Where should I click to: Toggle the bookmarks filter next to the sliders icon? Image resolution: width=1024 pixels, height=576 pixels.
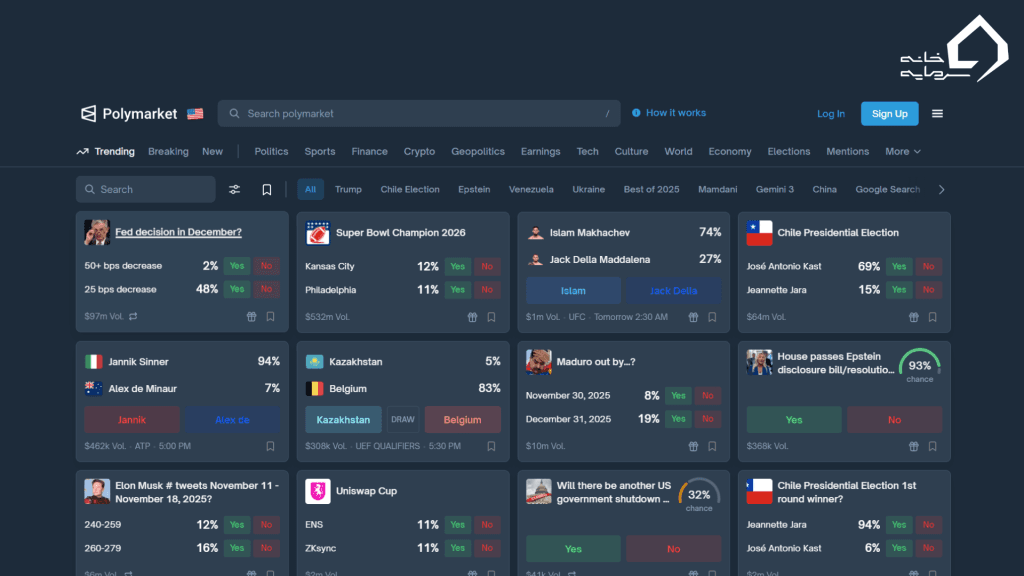coord(267,190)
